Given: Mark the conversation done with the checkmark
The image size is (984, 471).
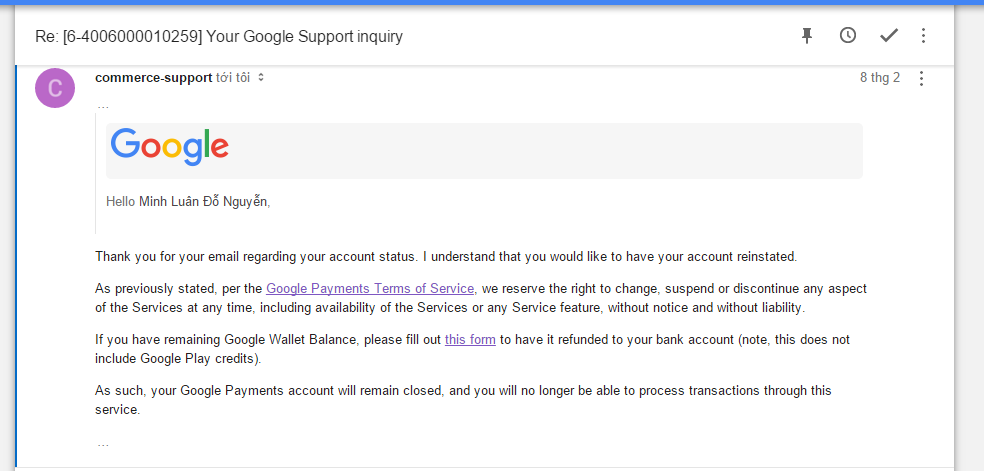Looking at the screenshot, I should (889, 36).
